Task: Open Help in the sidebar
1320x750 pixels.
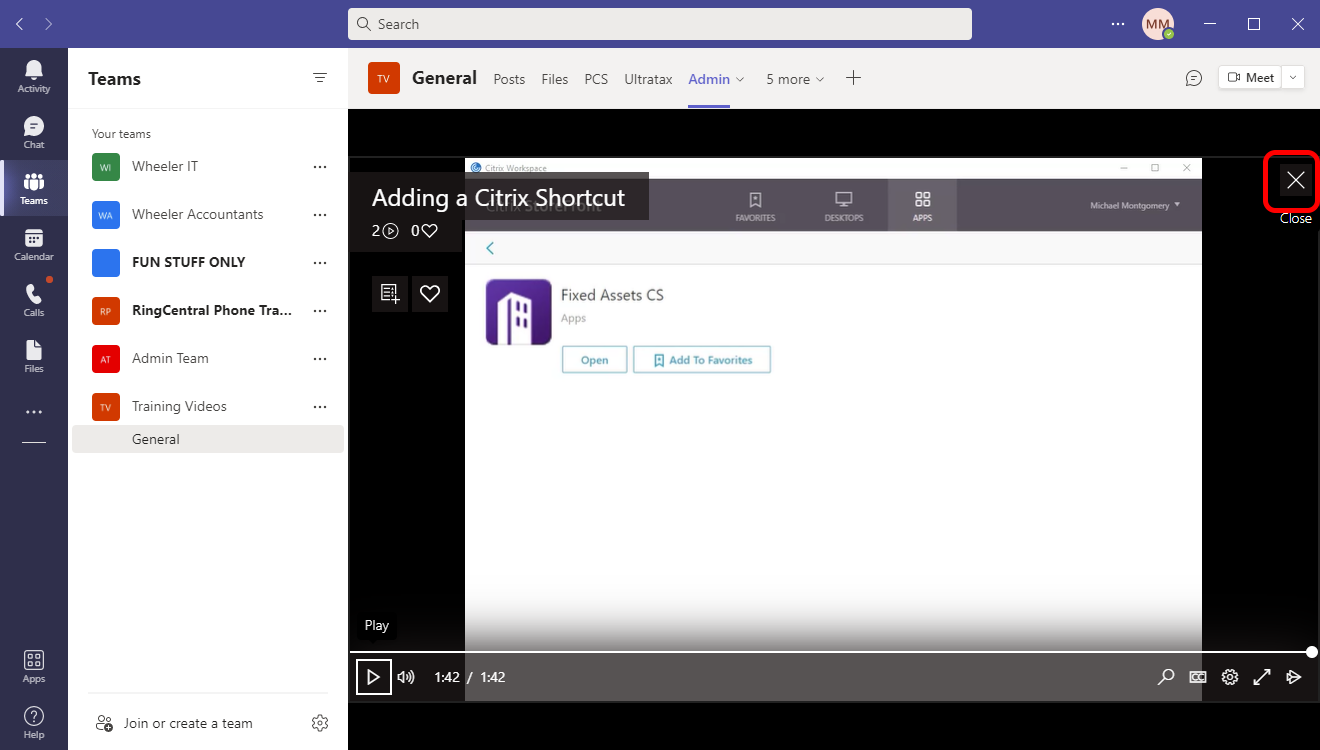Action: point(34,722)
